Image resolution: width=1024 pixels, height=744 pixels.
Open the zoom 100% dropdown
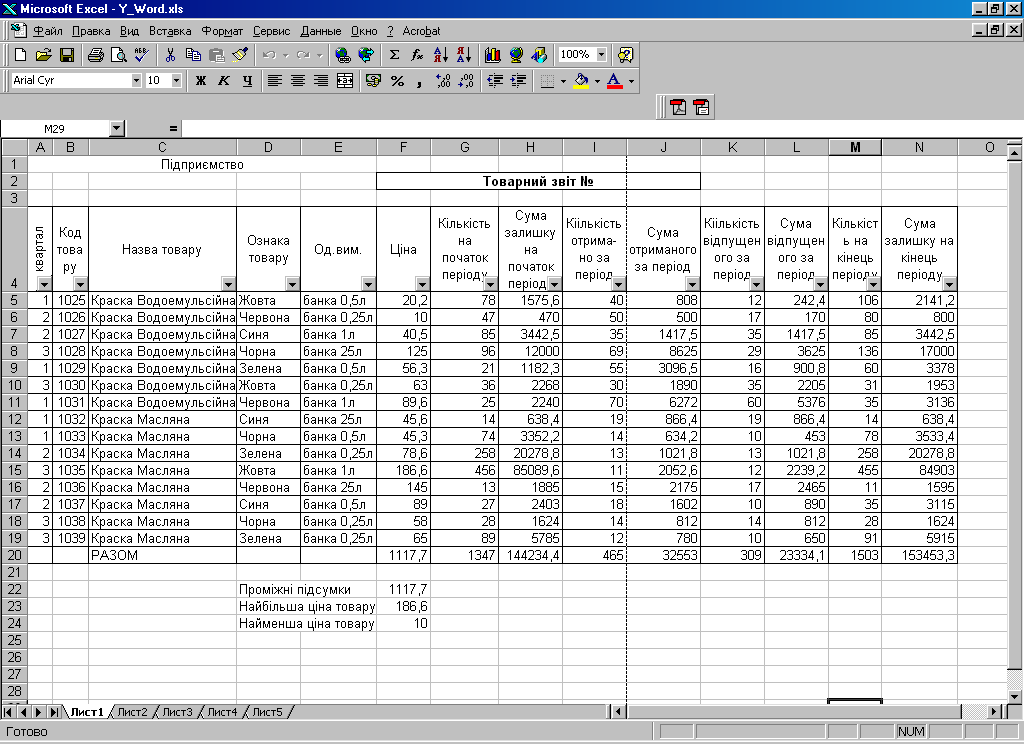pyautogui.click(x=601, y=54)
